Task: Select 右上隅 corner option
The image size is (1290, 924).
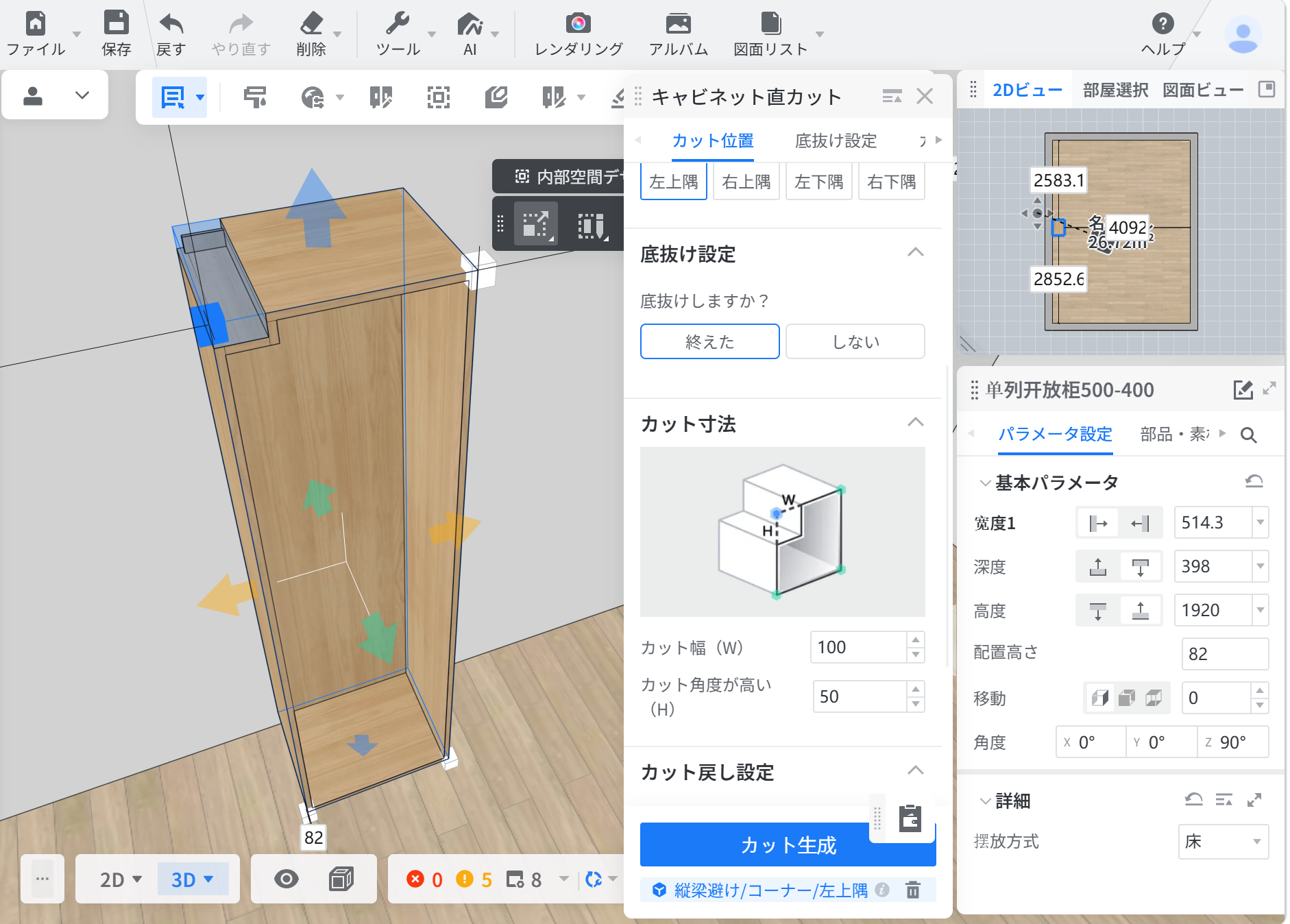Action: (x=746, y=182)
